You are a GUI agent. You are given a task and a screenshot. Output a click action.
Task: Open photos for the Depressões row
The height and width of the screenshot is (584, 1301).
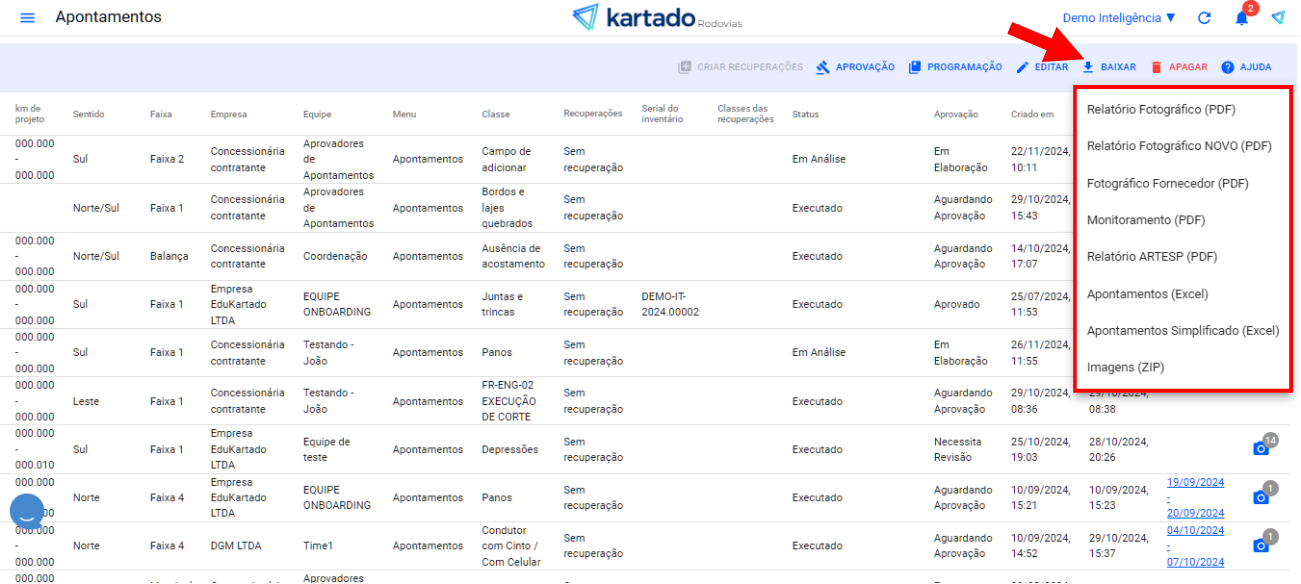click(x=1261, y=448)
